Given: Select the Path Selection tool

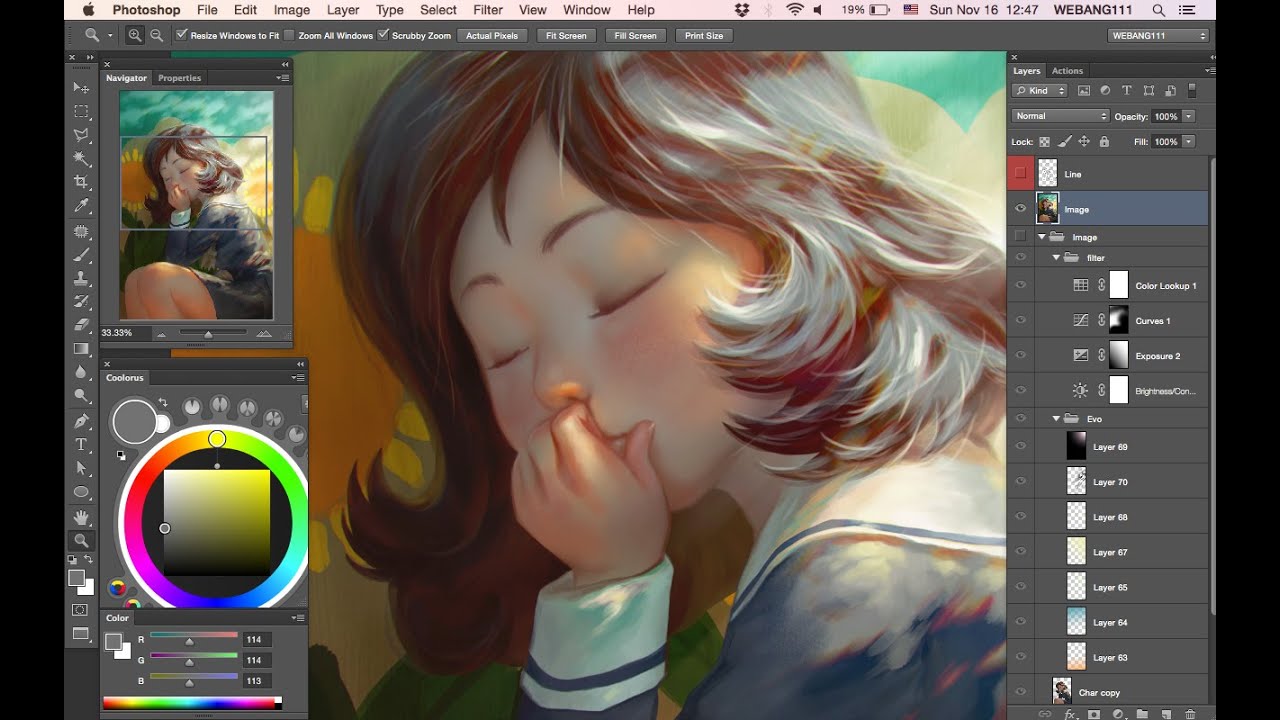Looking at the screenshot, I should coord(81,468).
